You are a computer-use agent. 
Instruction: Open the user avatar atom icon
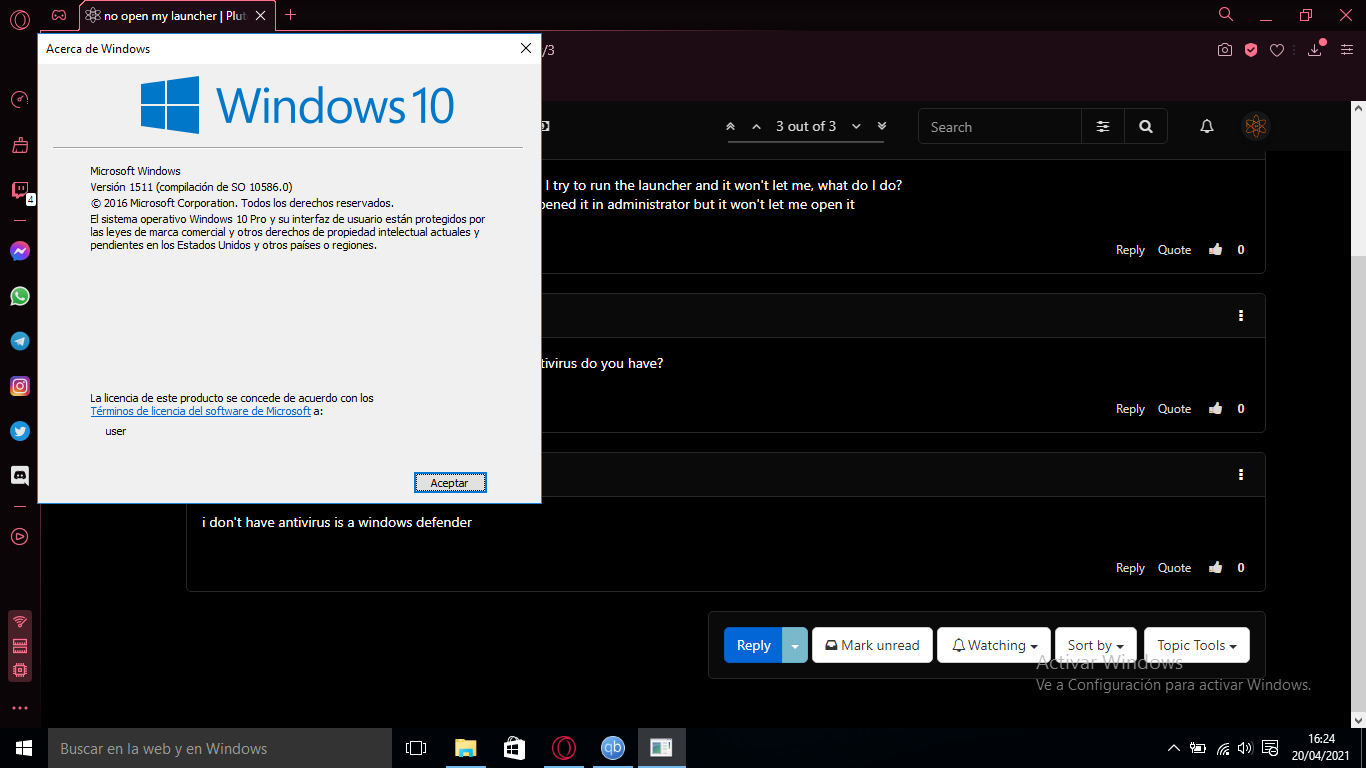click(1256, 126)
